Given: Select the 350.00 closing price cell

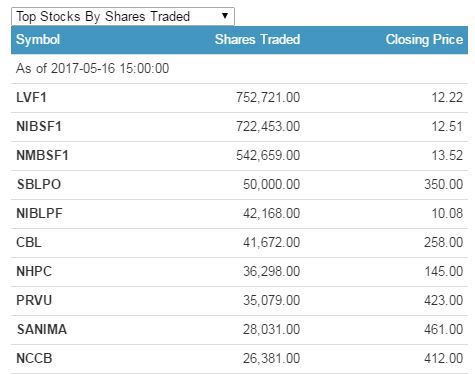Looking at the screenshot, I should coord(443,185).
